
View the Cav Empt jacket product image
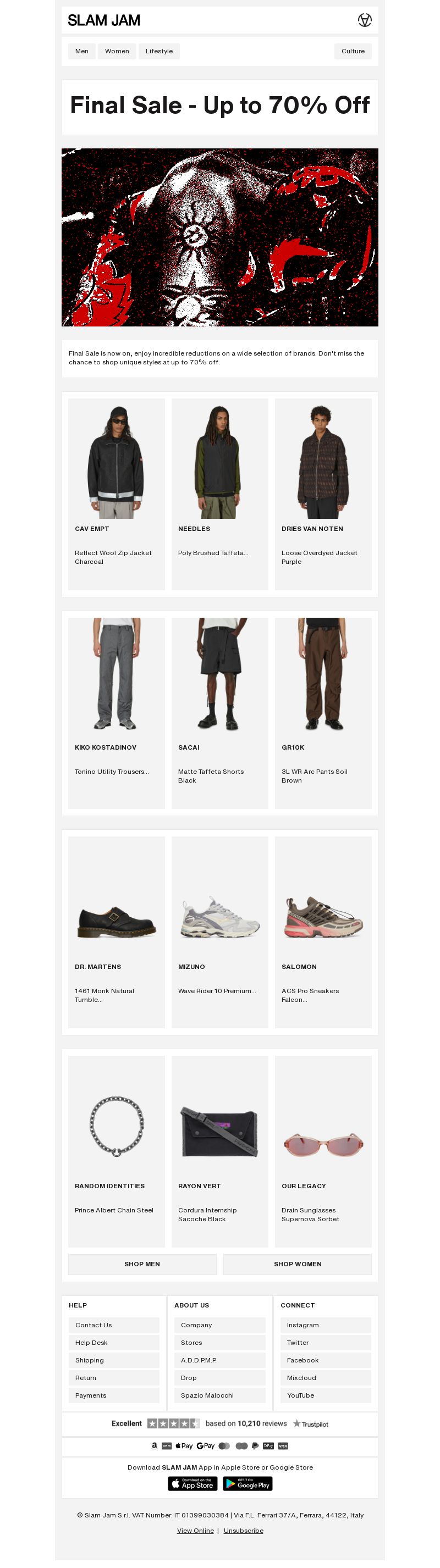click(117, 458)
